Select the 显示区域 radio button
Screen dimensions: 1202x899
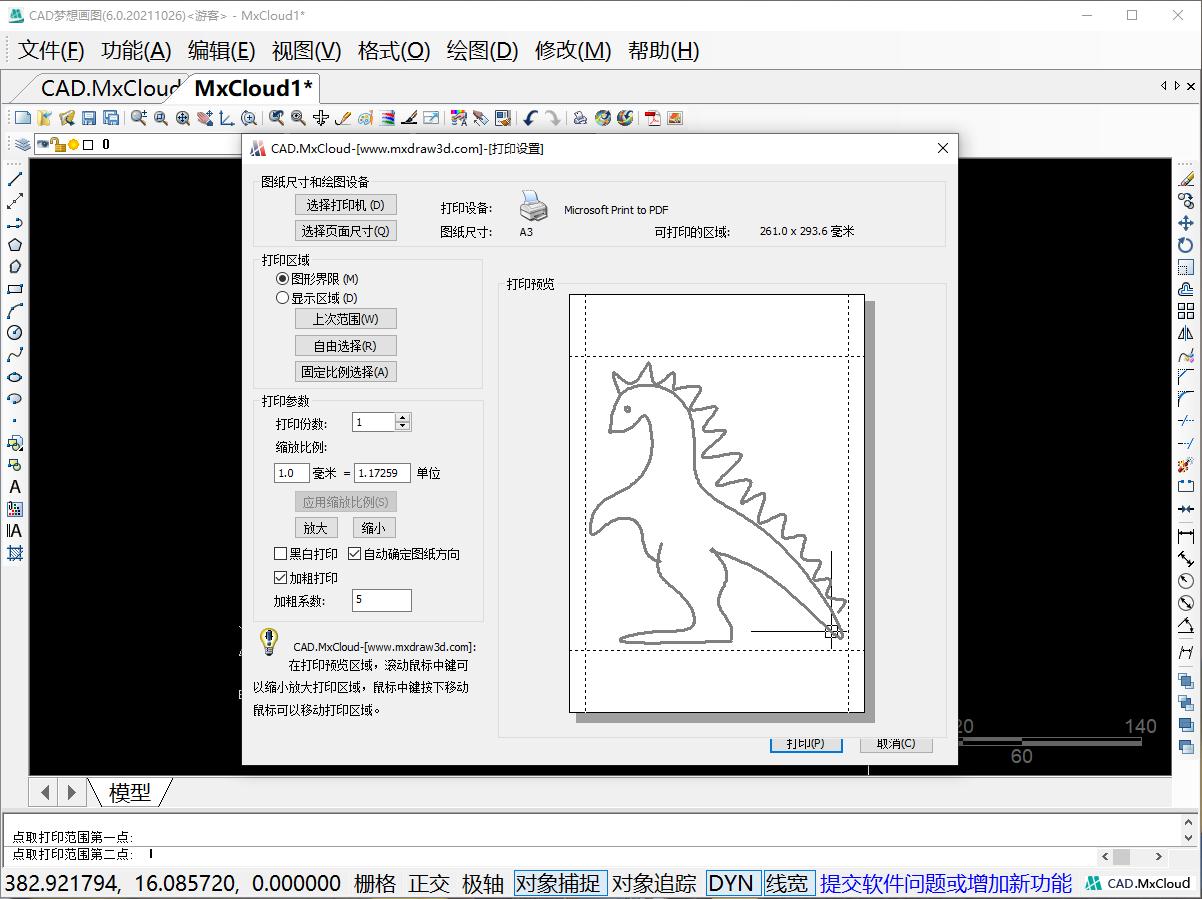(283, 297)
